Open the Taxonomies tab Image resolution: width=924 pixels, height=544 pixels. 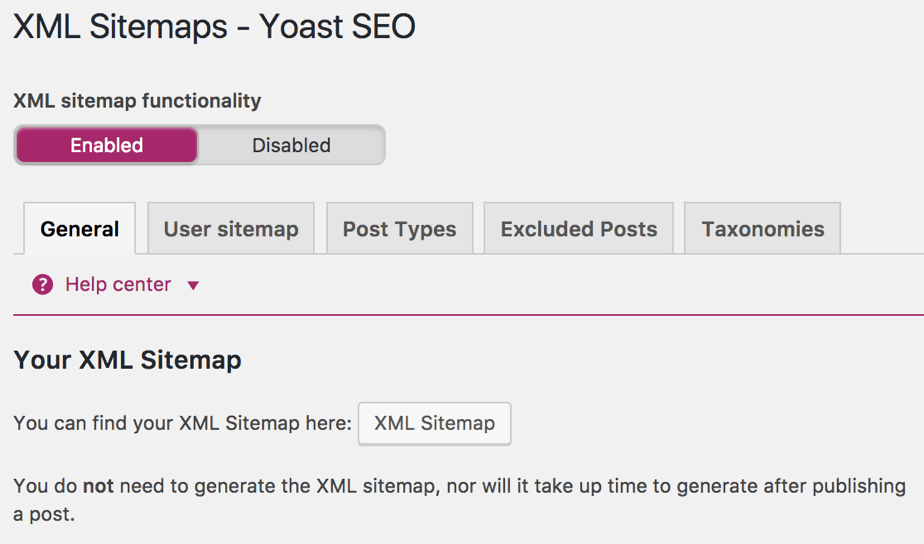pyautogui.click(x=763, y=229)
